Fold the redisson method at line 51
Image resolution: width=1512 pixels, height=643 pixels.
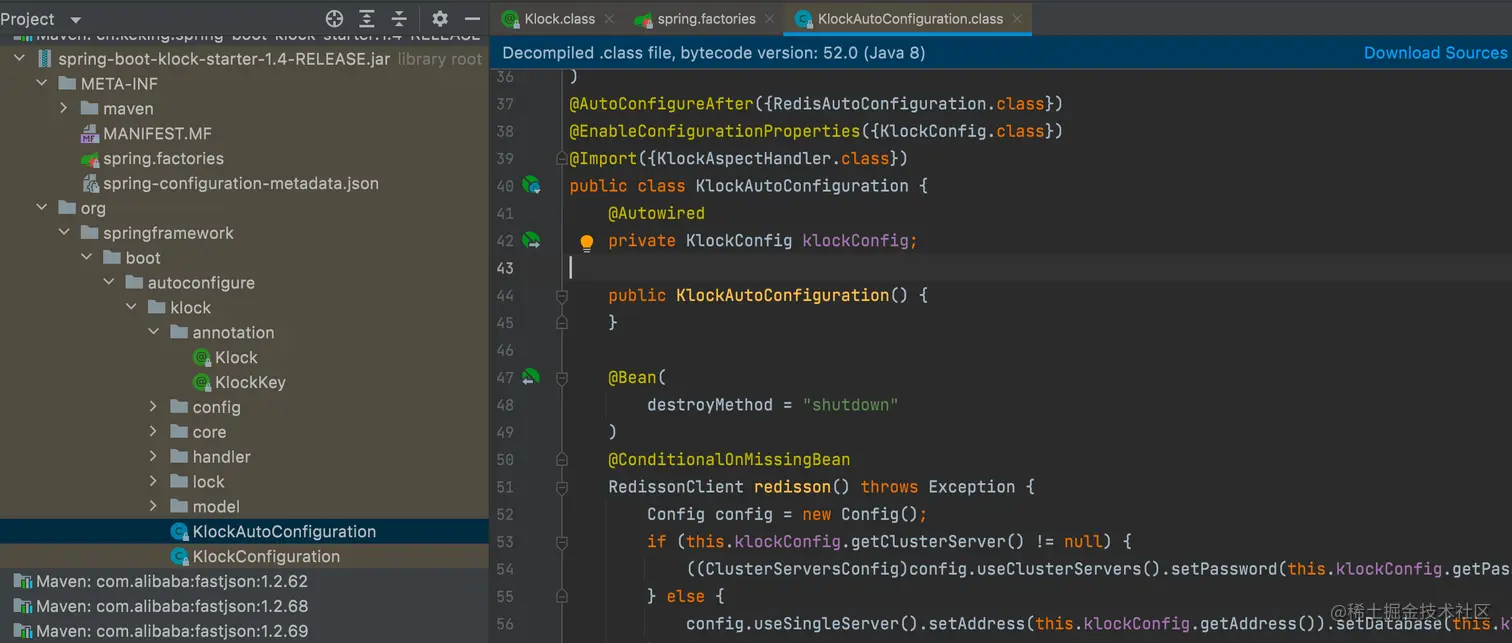(561, 487)
